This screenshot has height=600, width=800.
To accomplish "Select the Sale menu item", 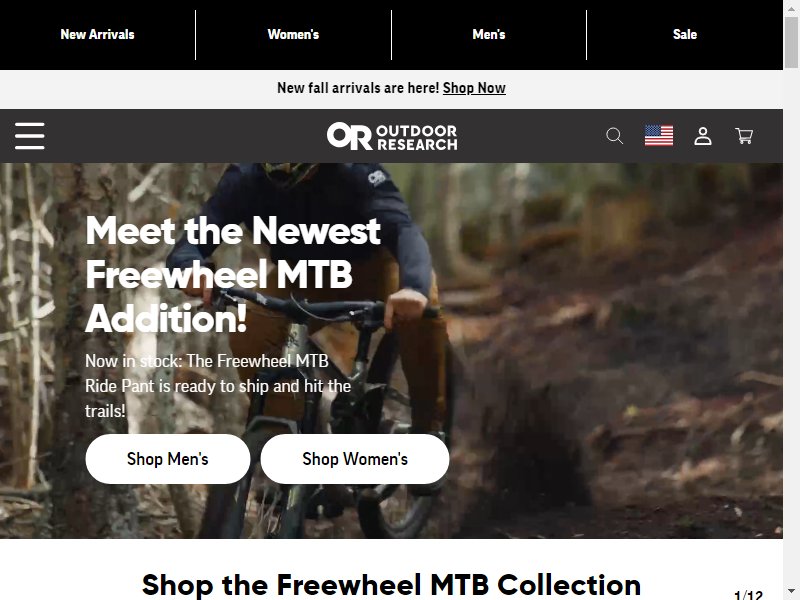I will pos(685,34).
